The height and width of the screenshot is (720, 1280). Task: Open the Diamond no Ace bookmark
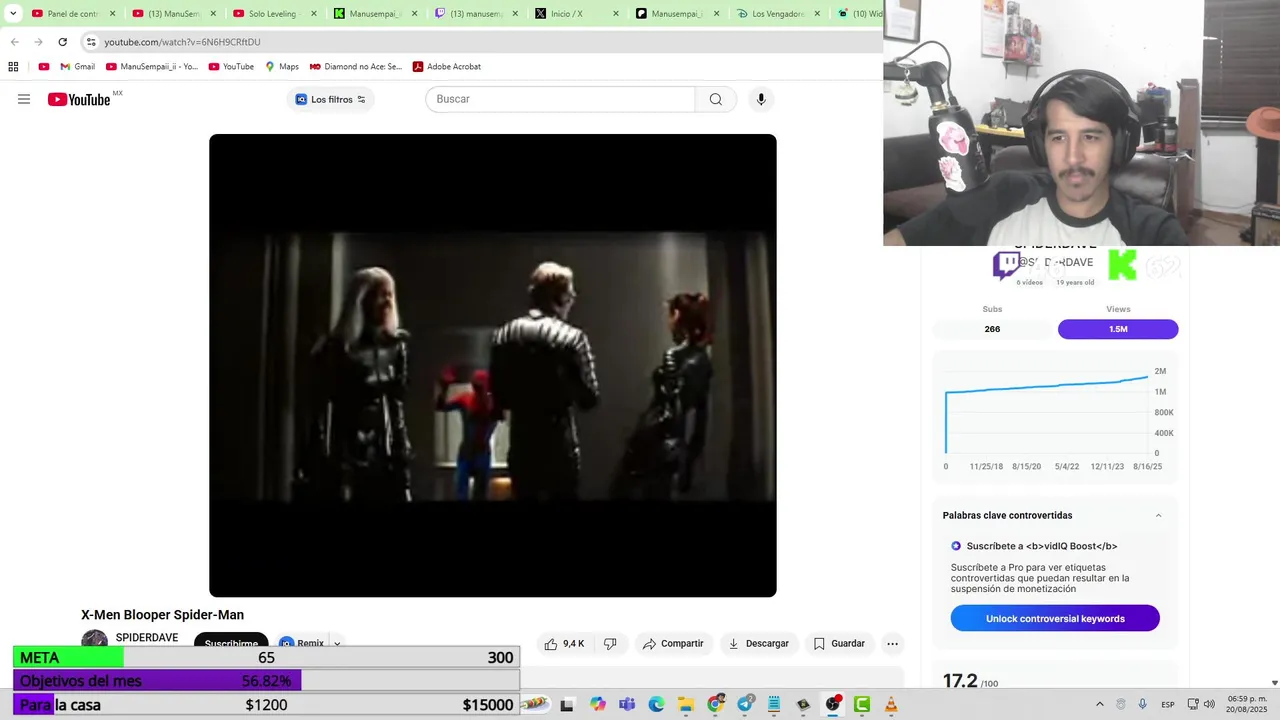tap(356, 67)
